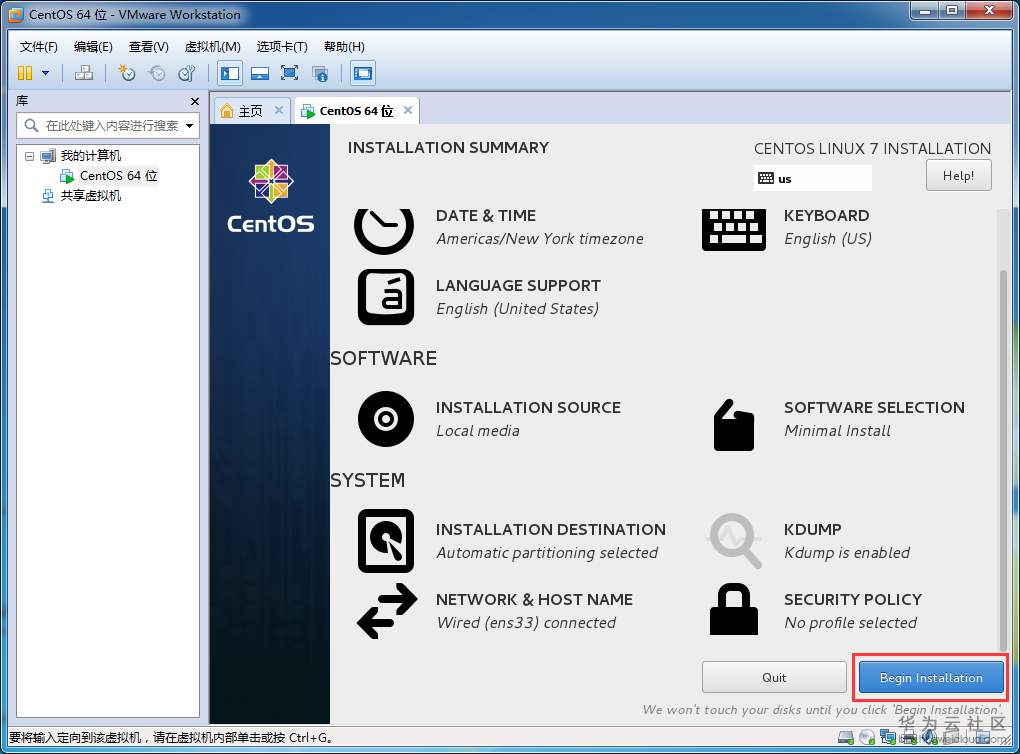Click the printer status bar icon
This screenshot has width=1020, height=754.
coord(908,738)
